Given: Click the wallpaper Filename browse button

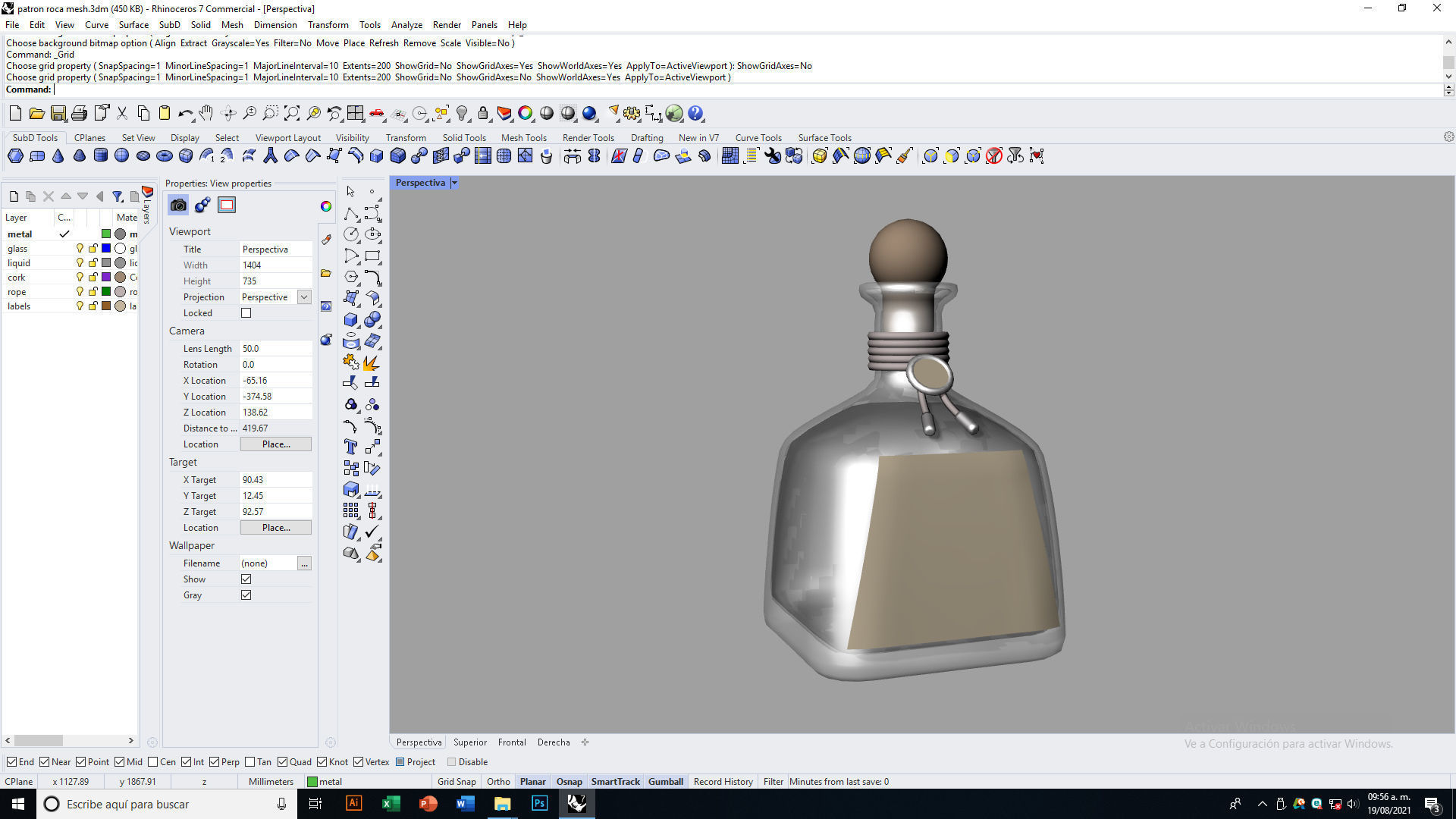Looking at the screenshot, I should (x=304, y=563).
